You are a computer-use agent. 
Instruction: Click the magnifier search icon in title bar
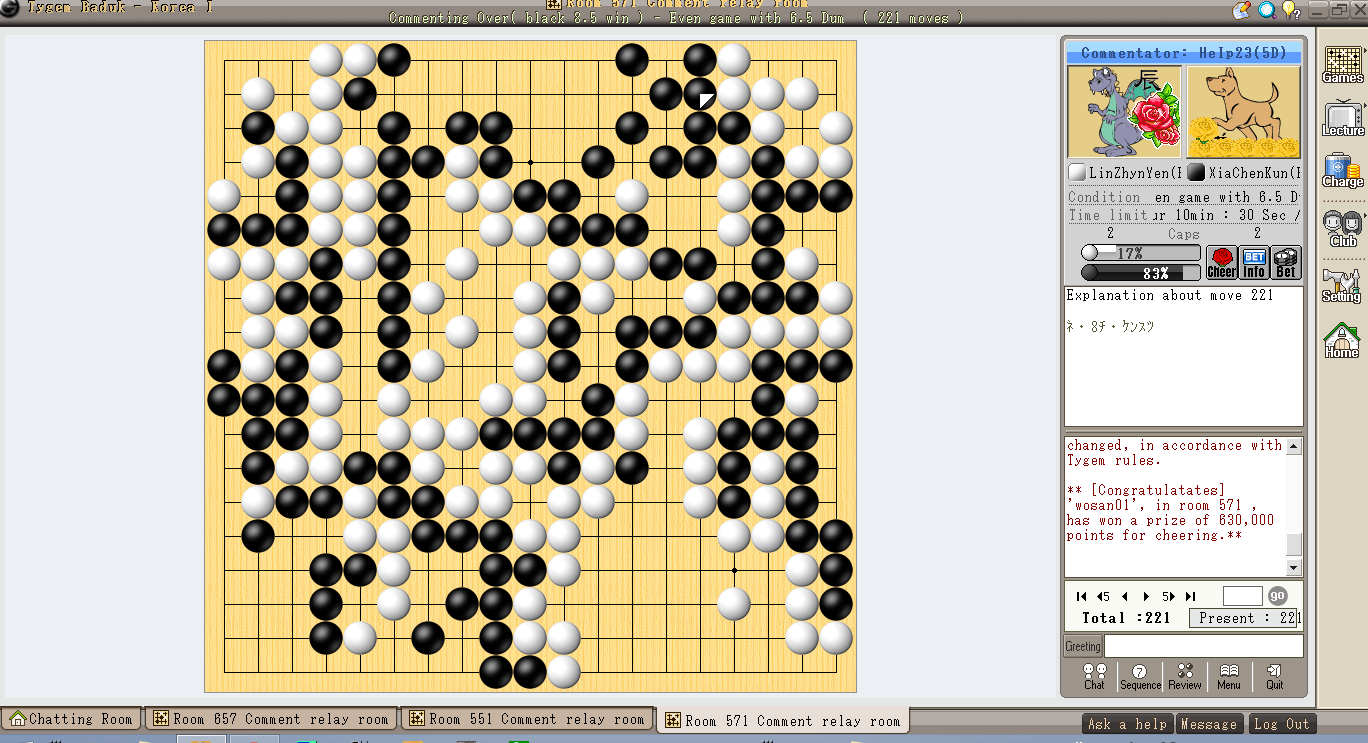[x=1267, y=10]
